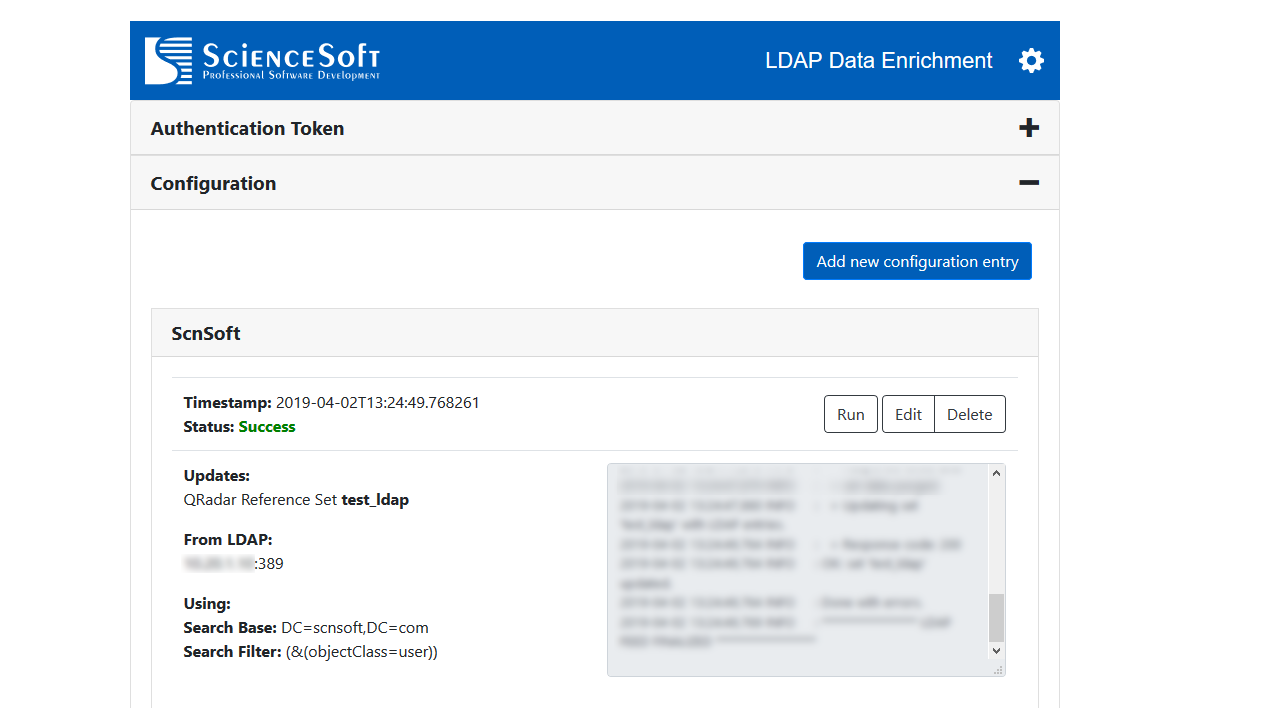Click the ScnSoft entry header
This screenshot has height=720, width=1280.
click(206, 332)
